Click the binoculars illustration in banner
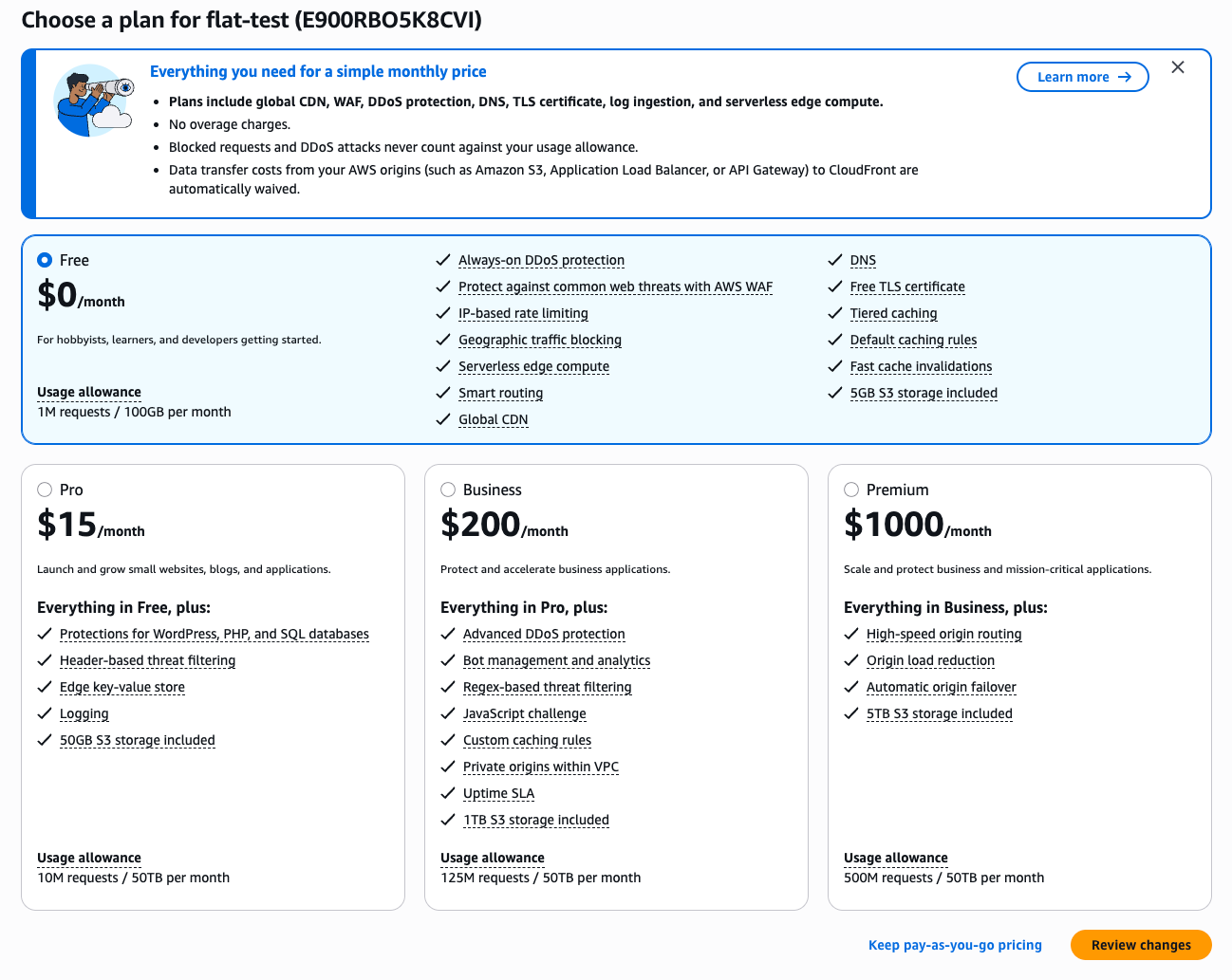The image size is (1232, 980). [94, 101]
